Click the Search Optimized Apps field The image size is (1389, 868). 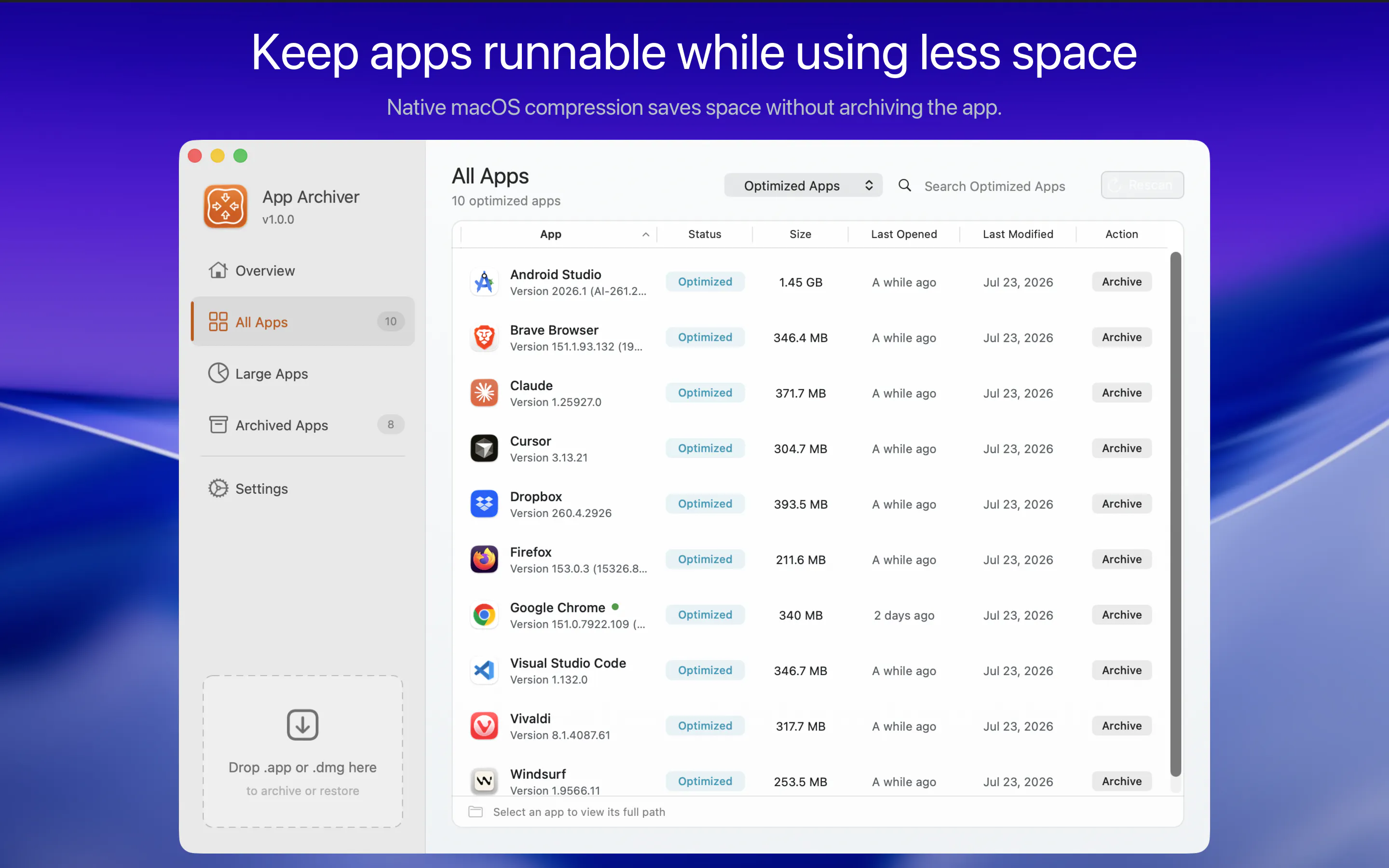pyautogui.click(x=994, y=186)
